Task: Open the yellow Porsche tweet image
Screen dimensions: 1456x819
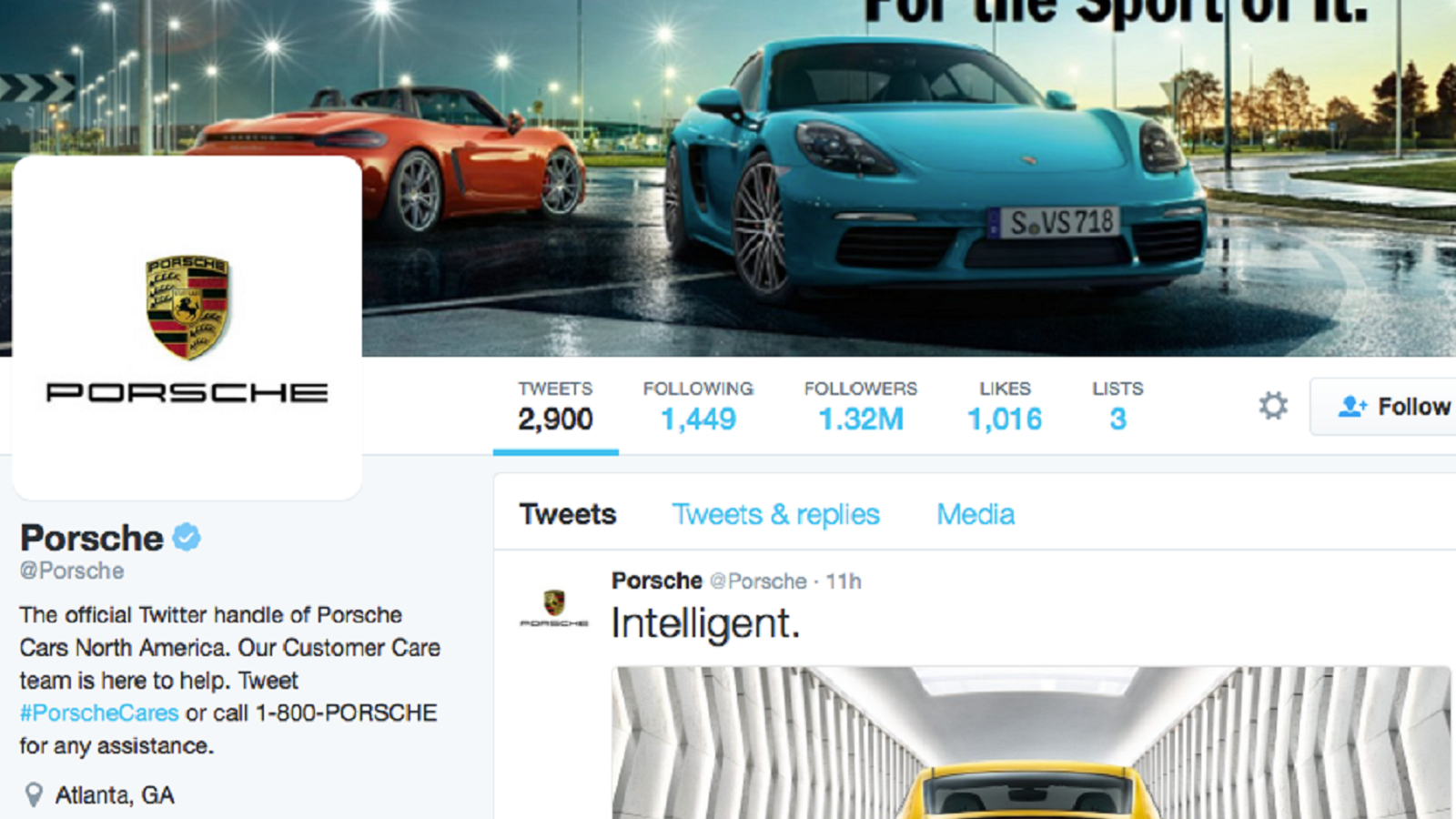Action: 1032,743
